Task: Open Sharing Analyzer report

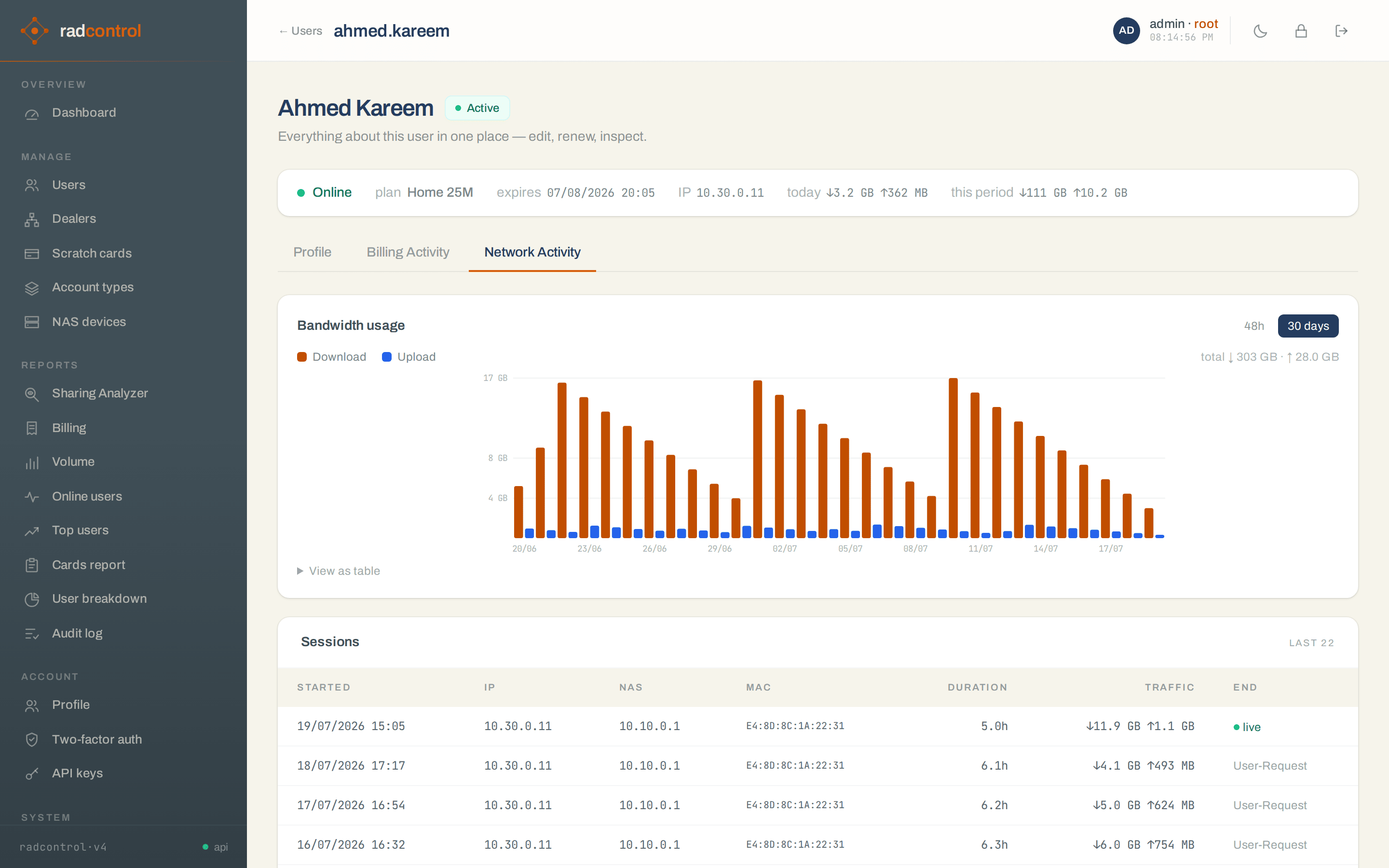Action: point(123,394)
